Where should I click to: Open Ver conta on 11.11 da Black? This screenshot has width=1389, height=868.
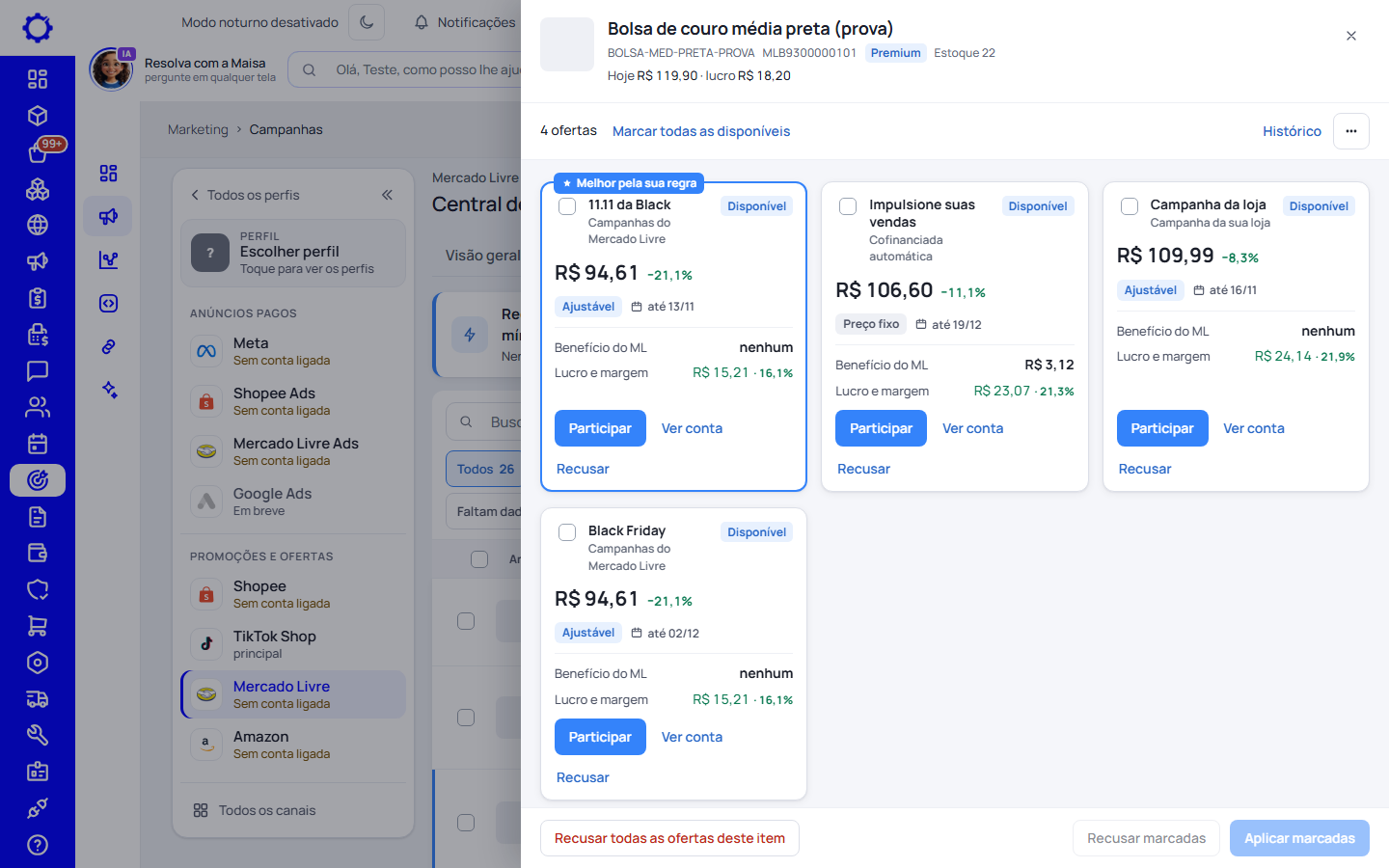coord(692,428)
